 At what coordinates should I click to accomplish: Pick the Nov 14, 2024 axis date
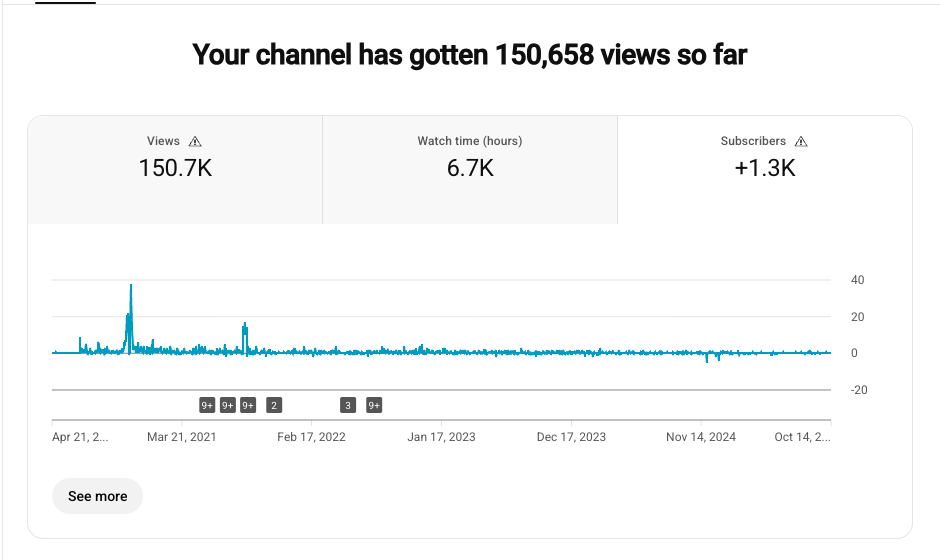[701, 437]
